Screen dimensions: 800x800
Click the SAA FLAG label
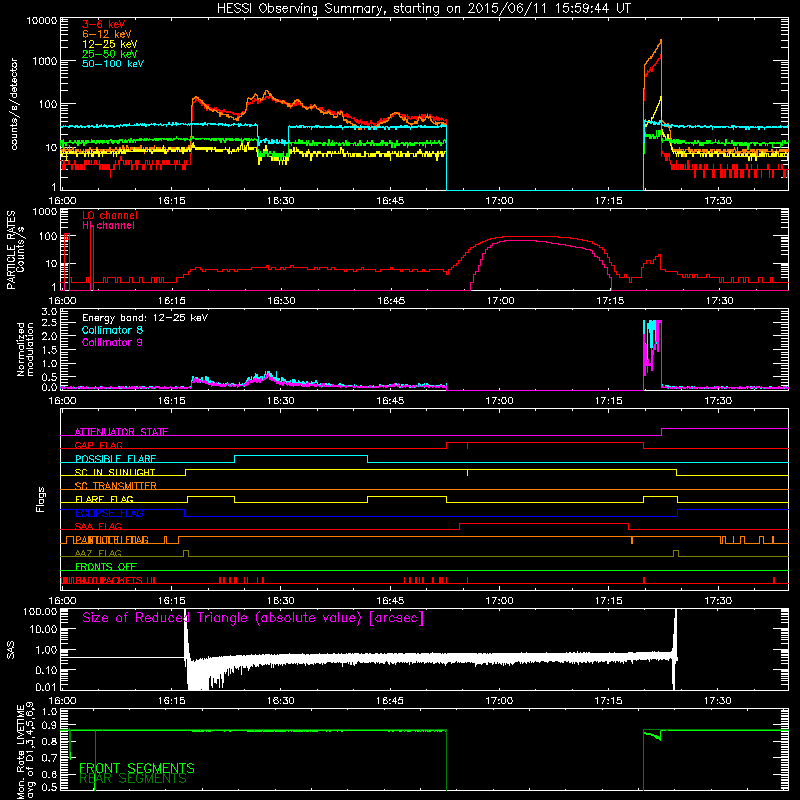click(98, 526)
